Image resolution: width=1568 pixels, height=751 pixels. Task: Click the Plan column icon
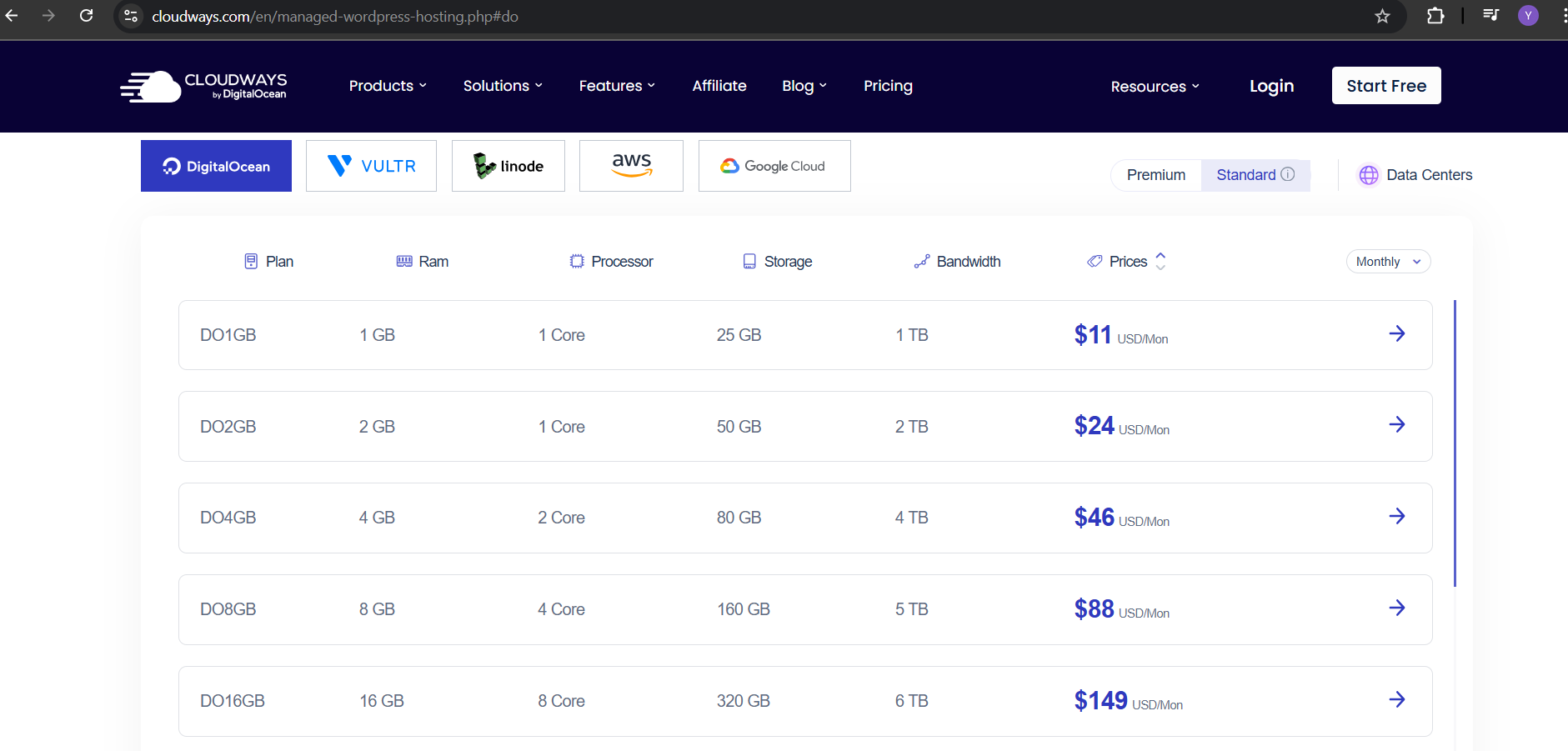click(x=251, y=262)
